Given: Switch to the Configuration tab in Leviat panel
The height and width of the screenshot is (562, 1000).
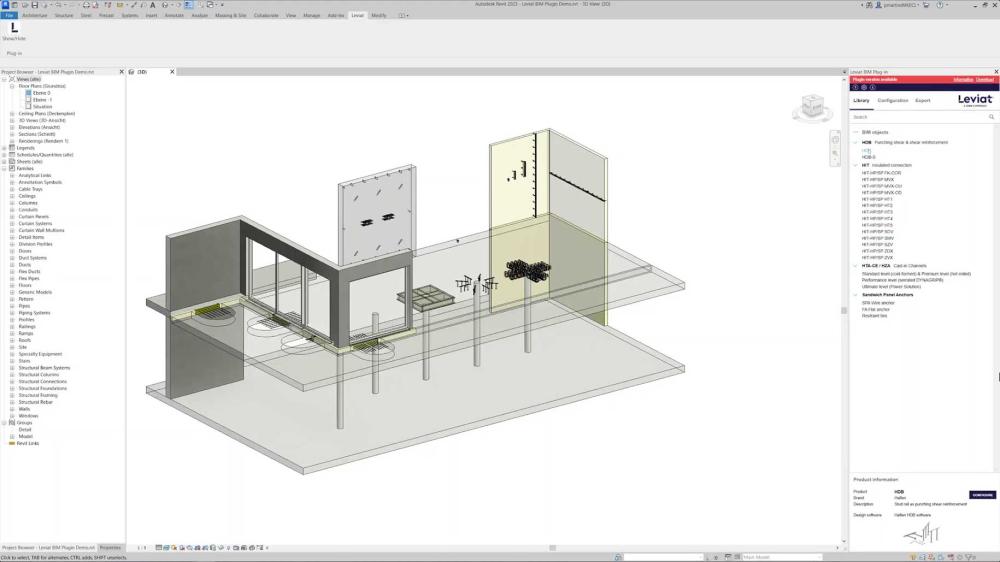Looking at the screenshot, I should coord(892,100).
